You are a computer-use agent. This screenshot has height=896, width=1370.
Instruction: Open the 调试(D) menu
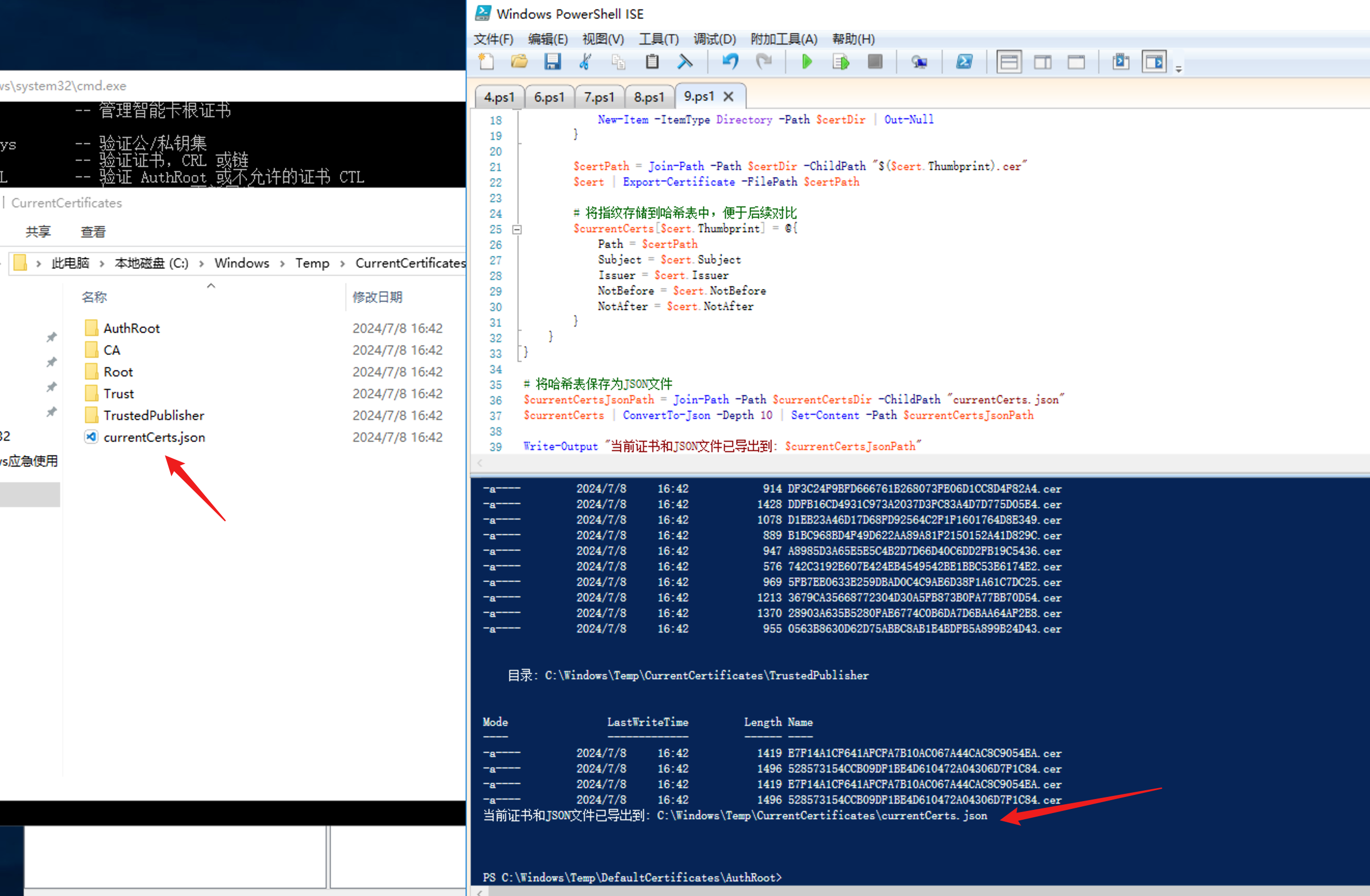point(714,39)
